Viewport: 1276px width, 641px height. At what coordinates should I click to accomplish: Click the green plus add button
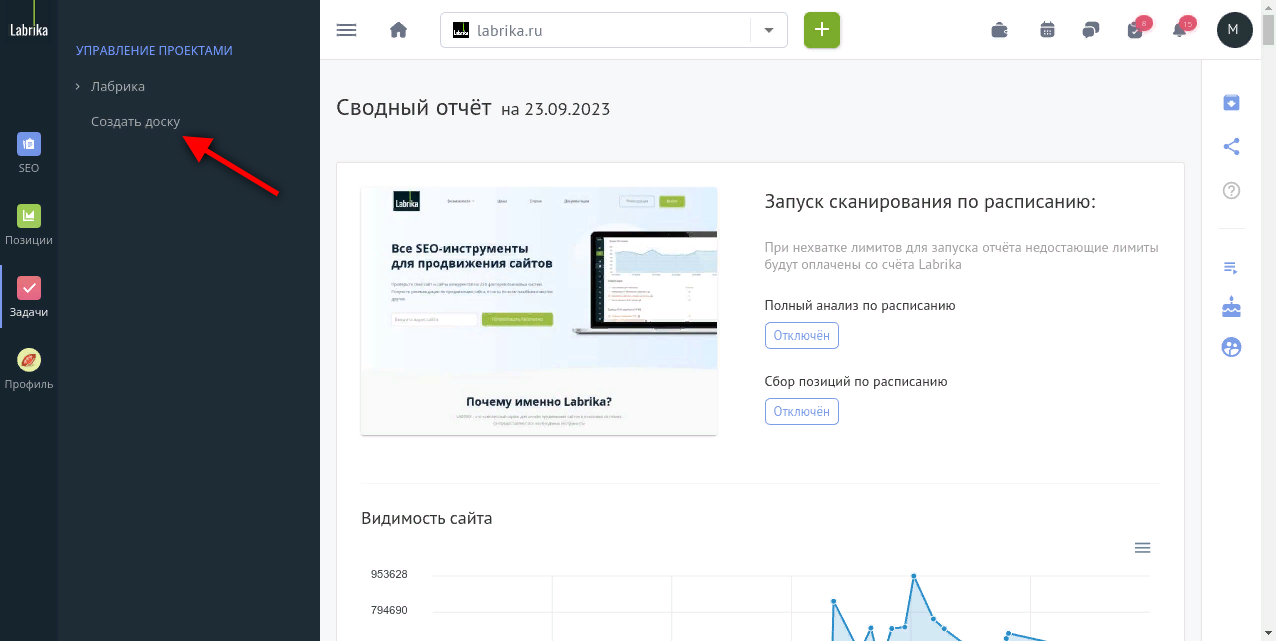tap(822, 30)
